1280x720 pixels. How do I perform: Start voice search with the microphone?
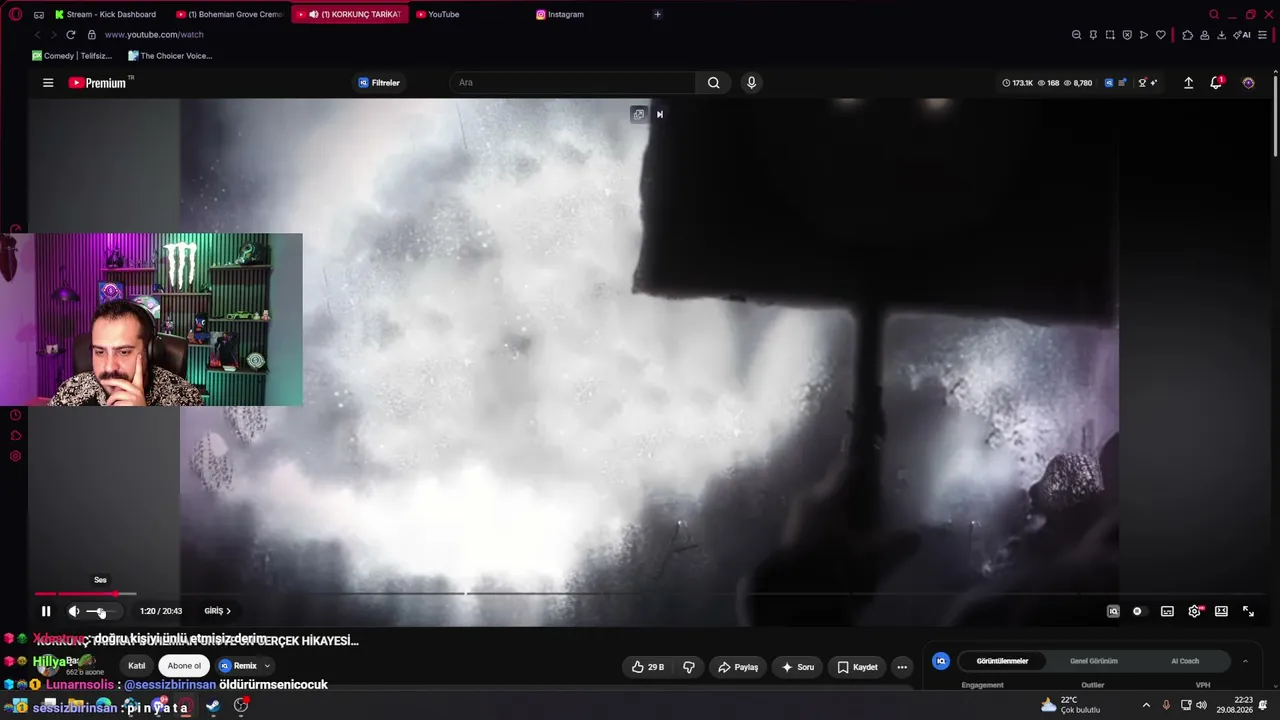click(x=751, y=83)
